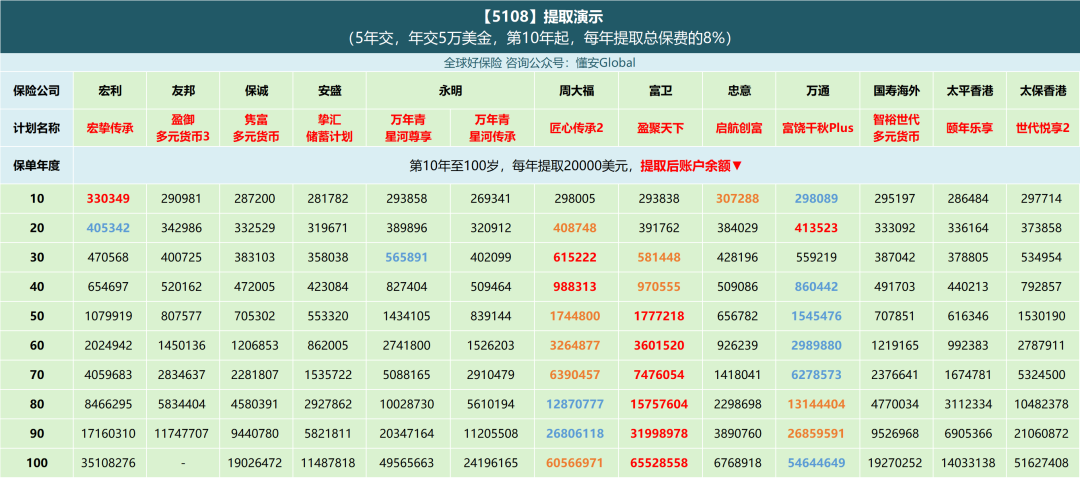
Task: Click the orange value 307288
Action: [x=738, y=199]
